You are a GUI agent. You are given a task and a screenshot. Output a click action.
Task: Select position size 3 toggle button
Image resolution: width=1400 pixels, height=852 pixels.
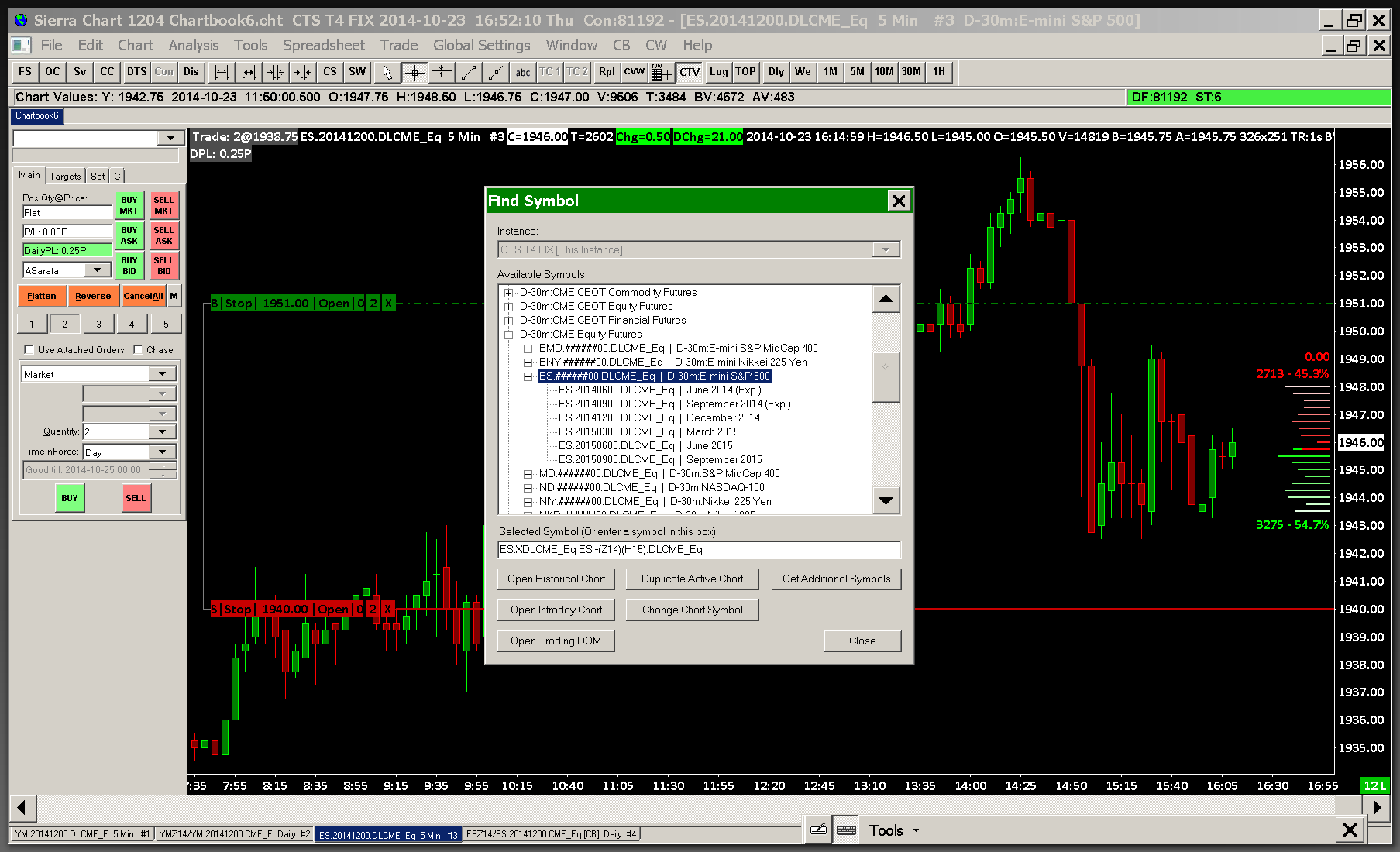pyautogui.click(x=98, y=324)
